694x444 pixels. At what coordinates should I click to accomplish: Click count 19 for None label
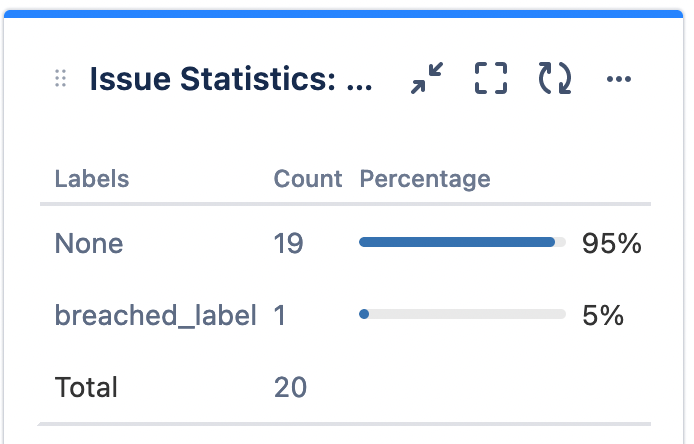pyautogui.click(x=288, y=243)
